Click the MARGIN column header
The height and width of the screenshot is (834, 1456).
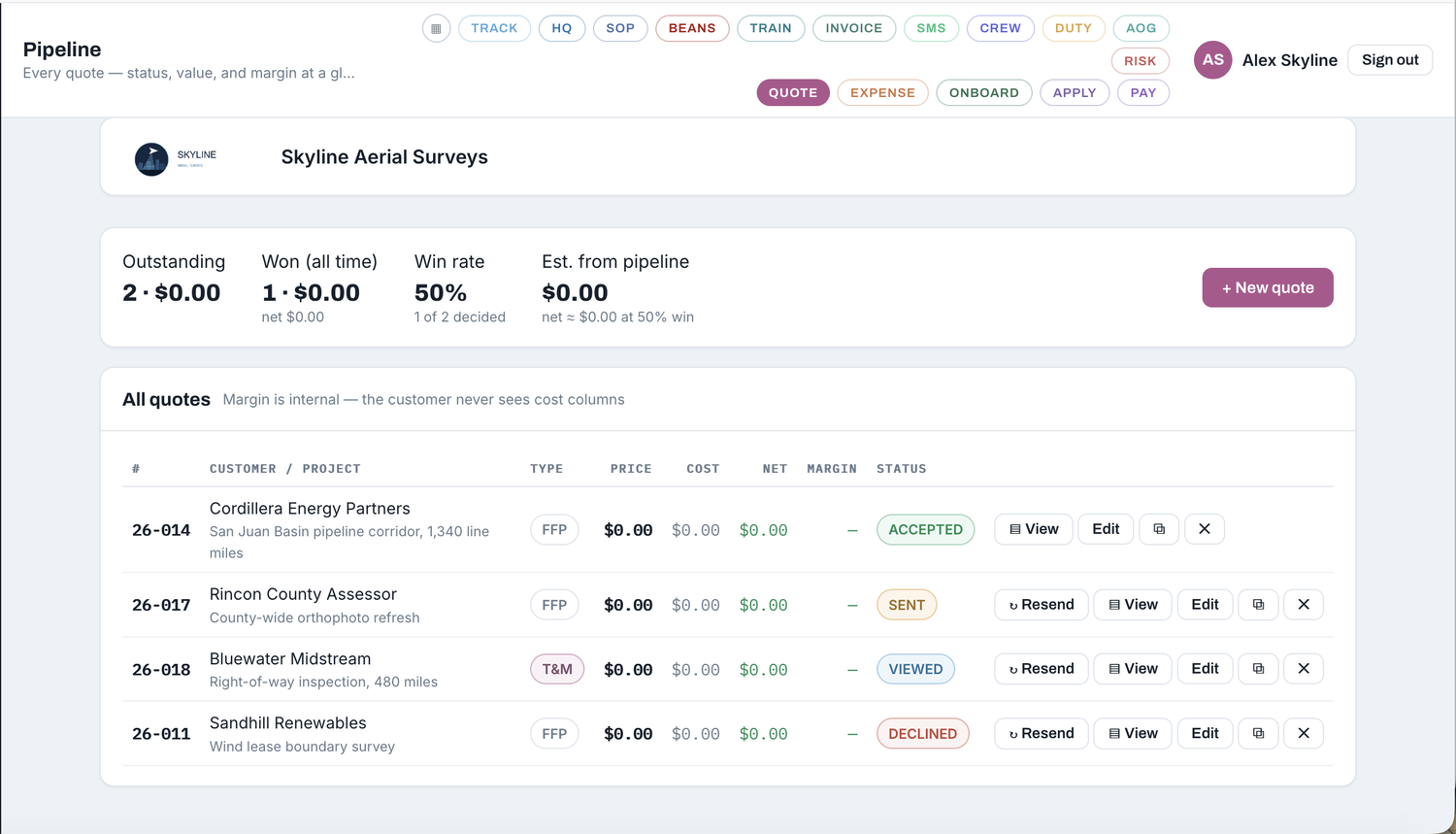[x=832, y=469]
